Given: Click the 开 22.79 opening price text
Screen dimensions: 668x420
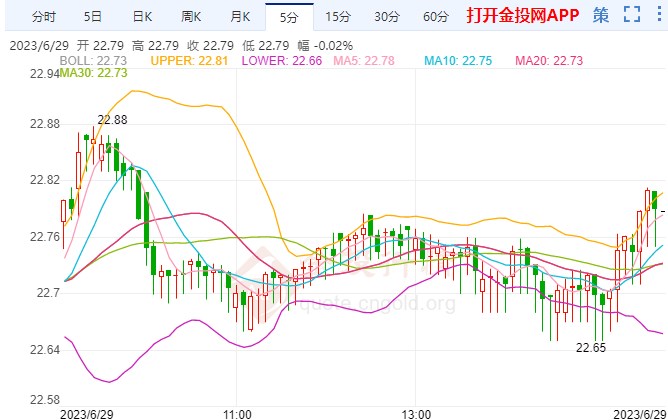Looking at the screenshot, I should [100, 46].
